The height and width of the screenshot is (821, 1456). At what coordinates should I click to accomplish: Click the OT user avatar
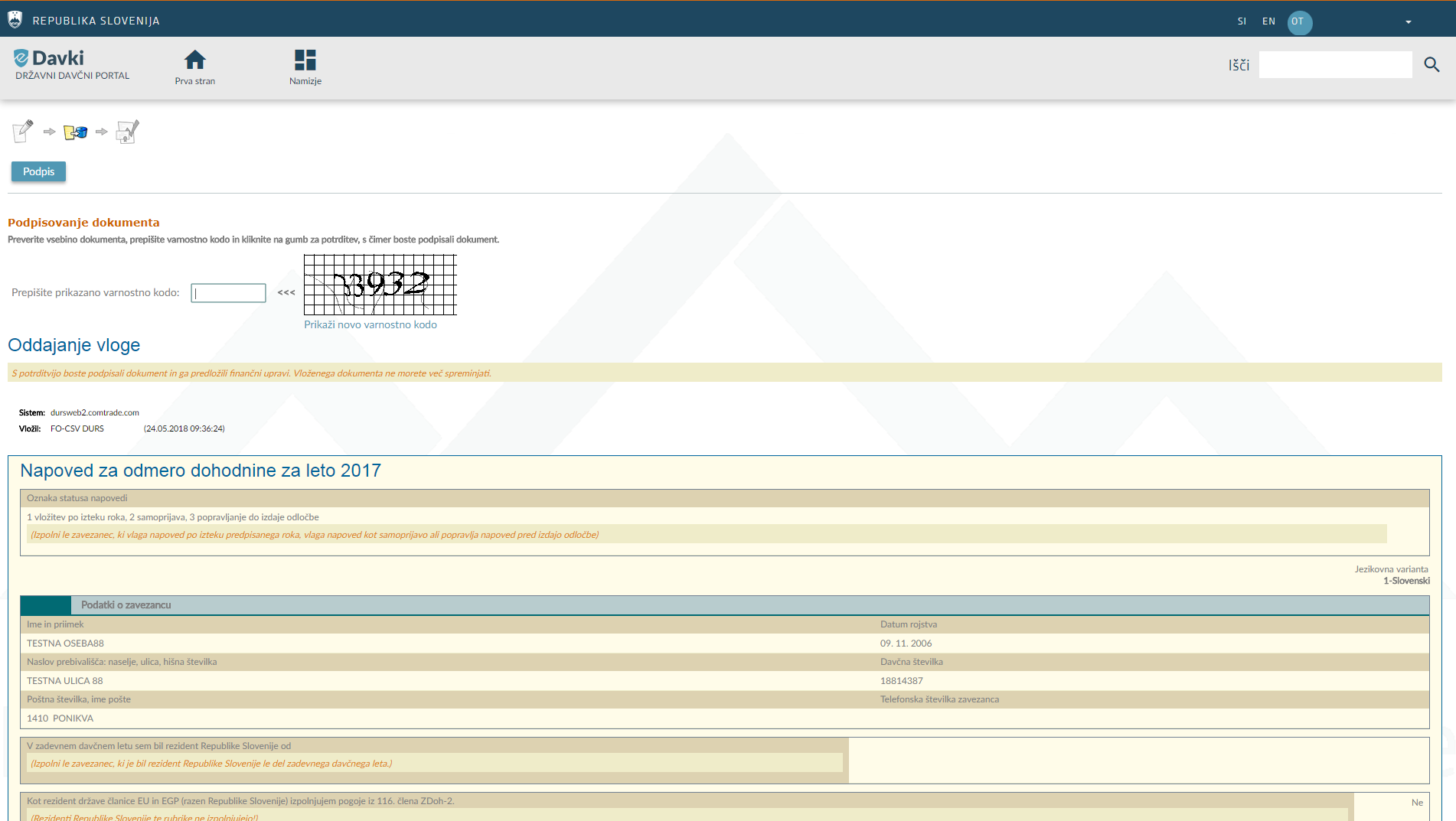click(1299, 22)
